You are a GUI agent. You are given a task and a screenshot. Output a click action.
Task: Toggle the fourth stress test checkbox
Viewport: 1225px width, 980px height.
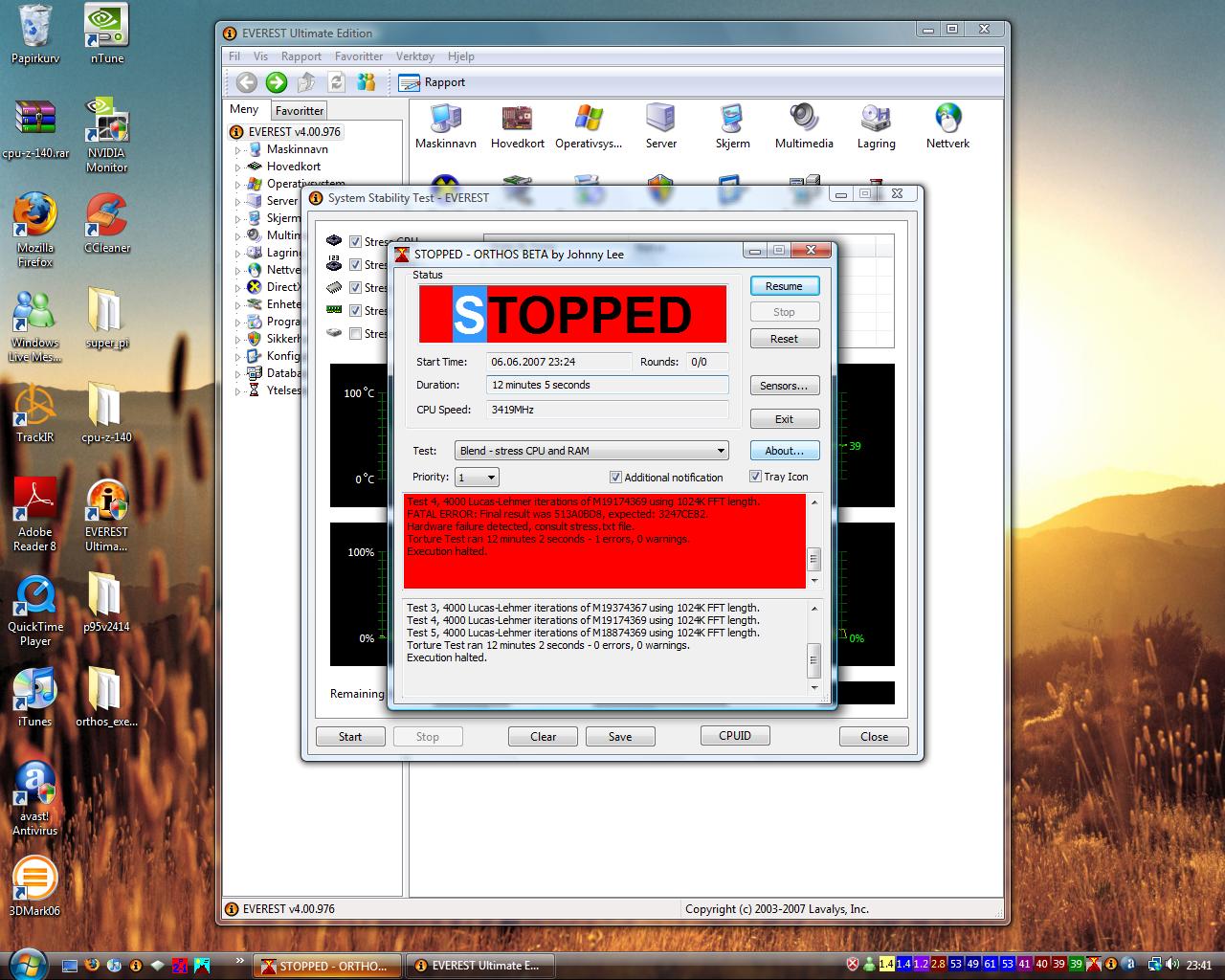tap(356, 311)
